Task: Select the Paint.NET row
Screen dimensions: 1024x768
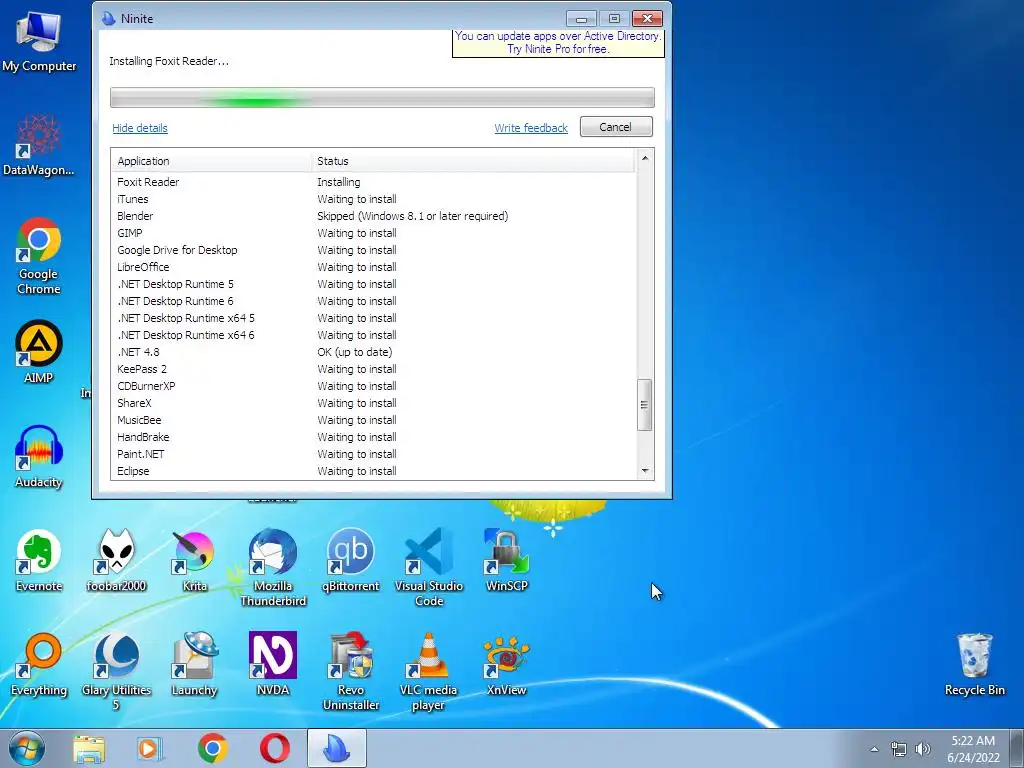Action: 373,454
